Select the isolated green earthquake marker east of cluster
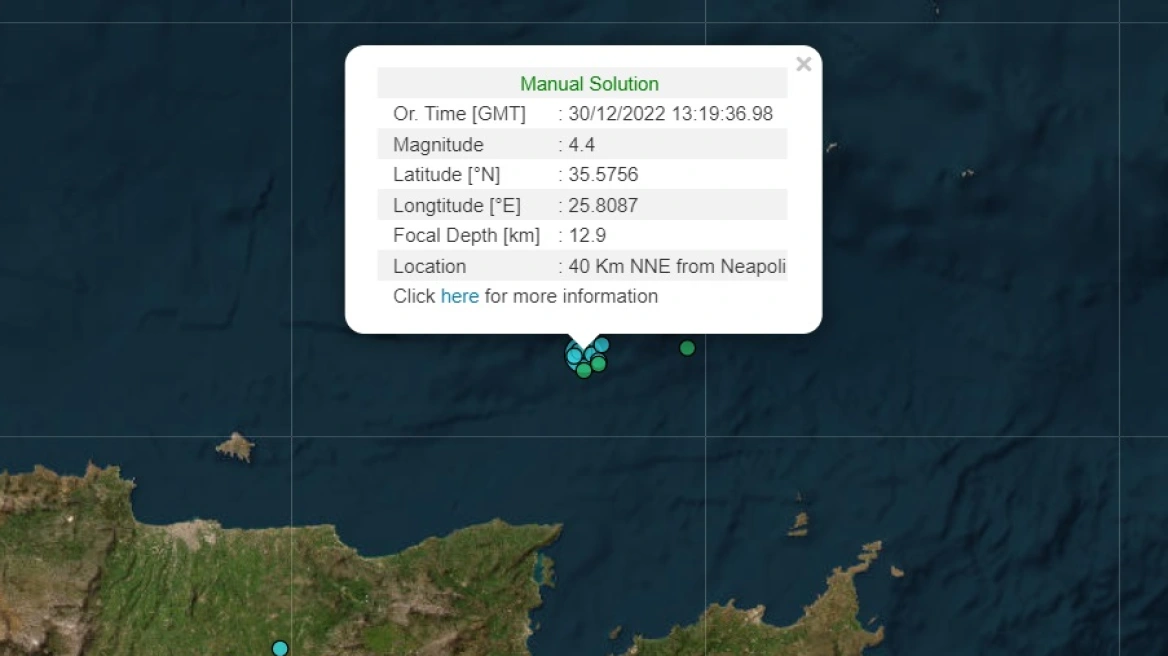Image resolution: width=1168 pixels, height=656 pixels. pyautogui.click(x=687, y=348)
